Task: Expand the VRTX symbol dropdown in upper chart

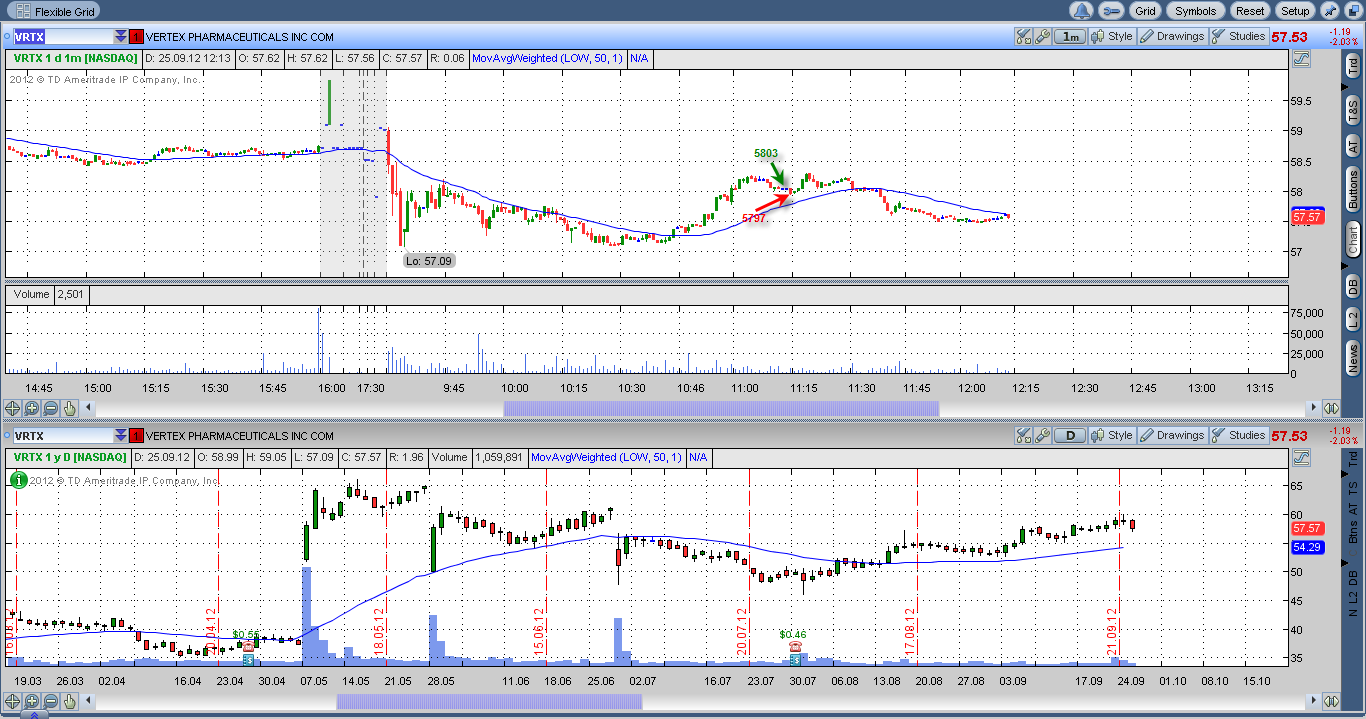Action: [121, 37]
